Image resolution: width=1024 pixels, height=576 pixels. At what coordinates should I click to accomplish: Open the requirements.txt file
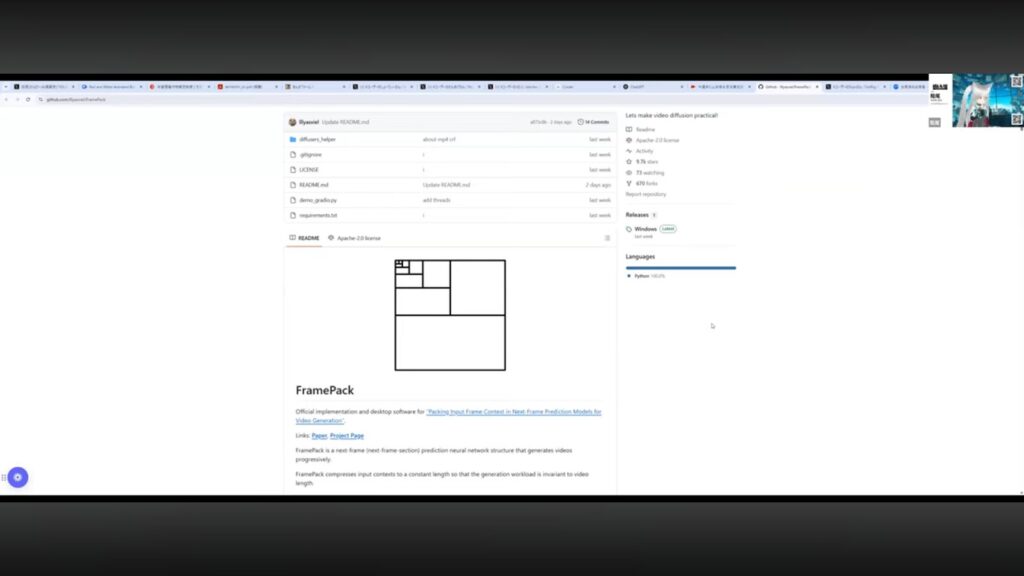319,215
